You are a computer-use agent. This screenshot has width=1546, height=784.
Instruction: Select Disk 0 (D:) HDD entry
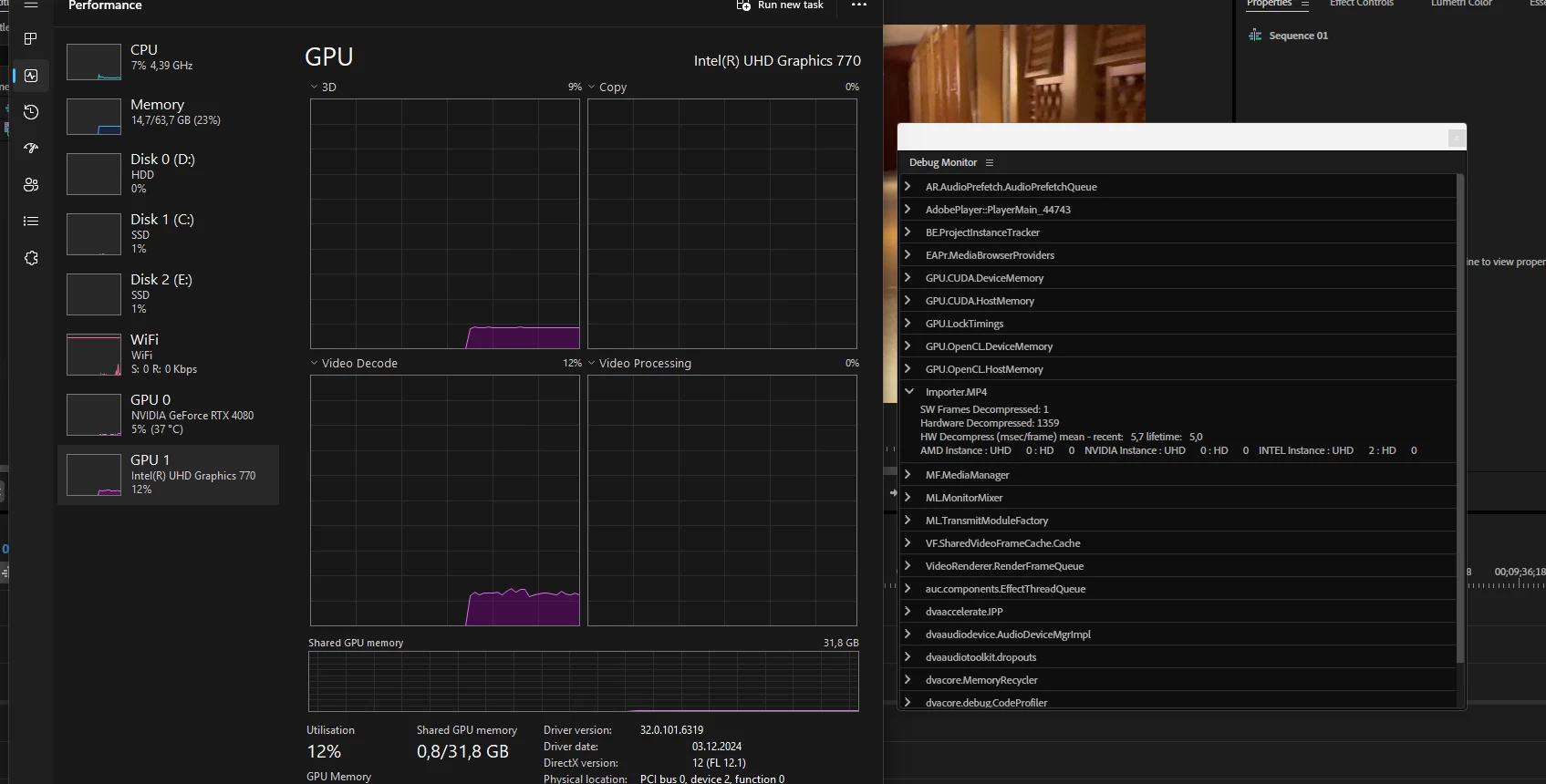pos(168,173)
